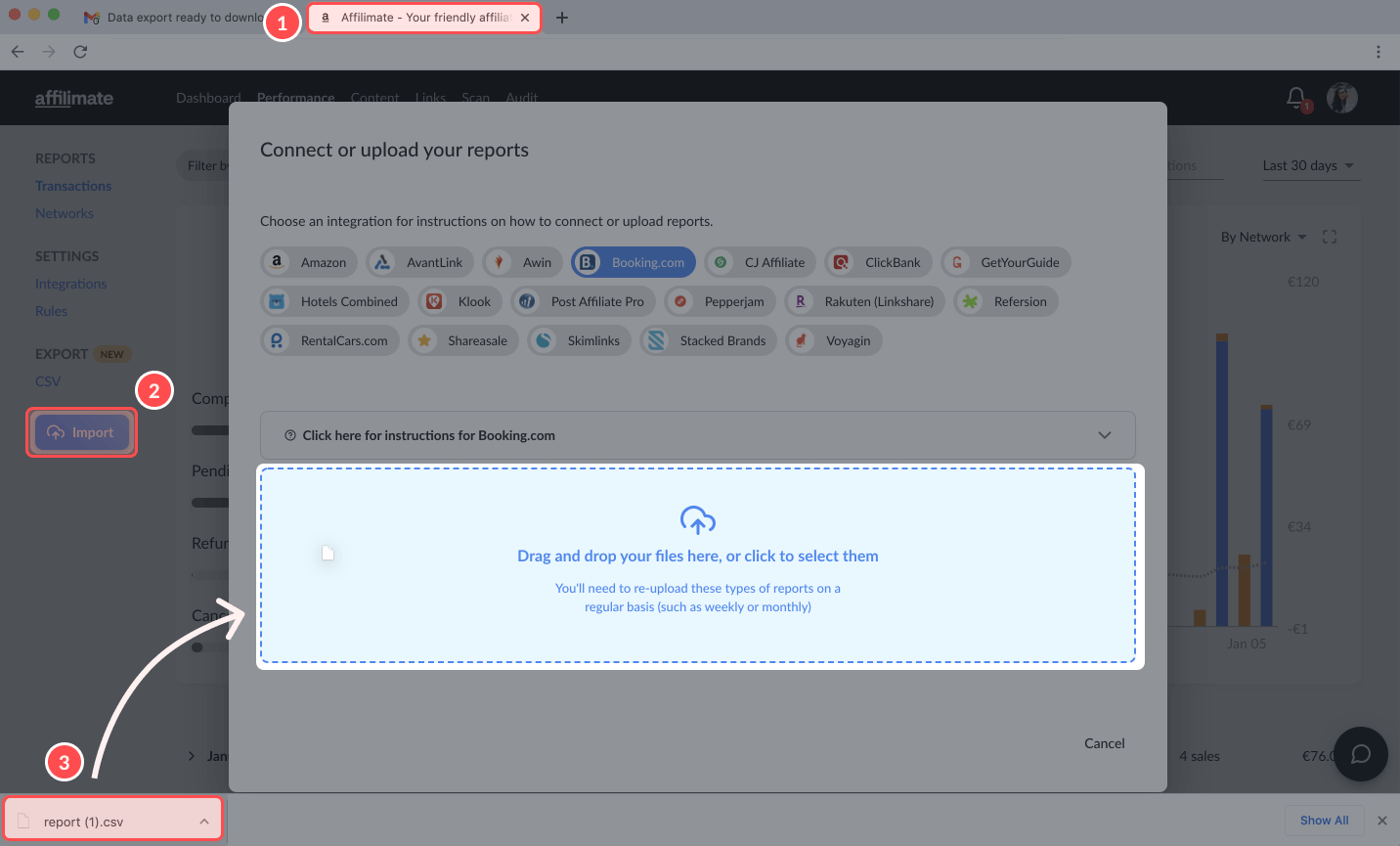Switch to the Gmail Data export tab
Viewport: 1400px width, 846px height.
point(174,18)
